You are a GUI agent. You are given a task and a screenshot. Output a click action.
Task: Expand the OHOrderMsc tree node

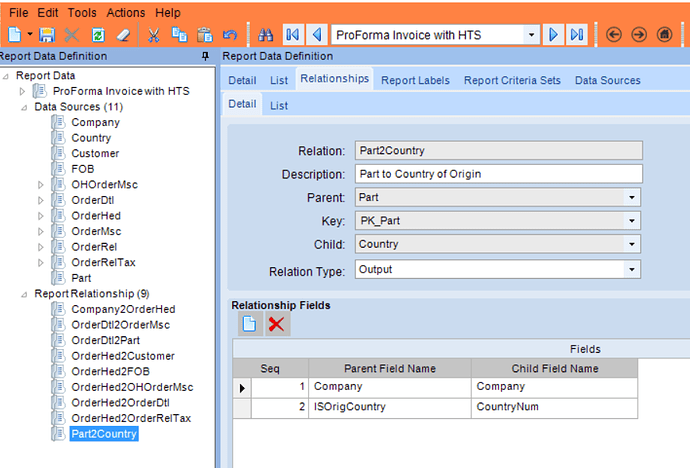(x=40, y=185)
